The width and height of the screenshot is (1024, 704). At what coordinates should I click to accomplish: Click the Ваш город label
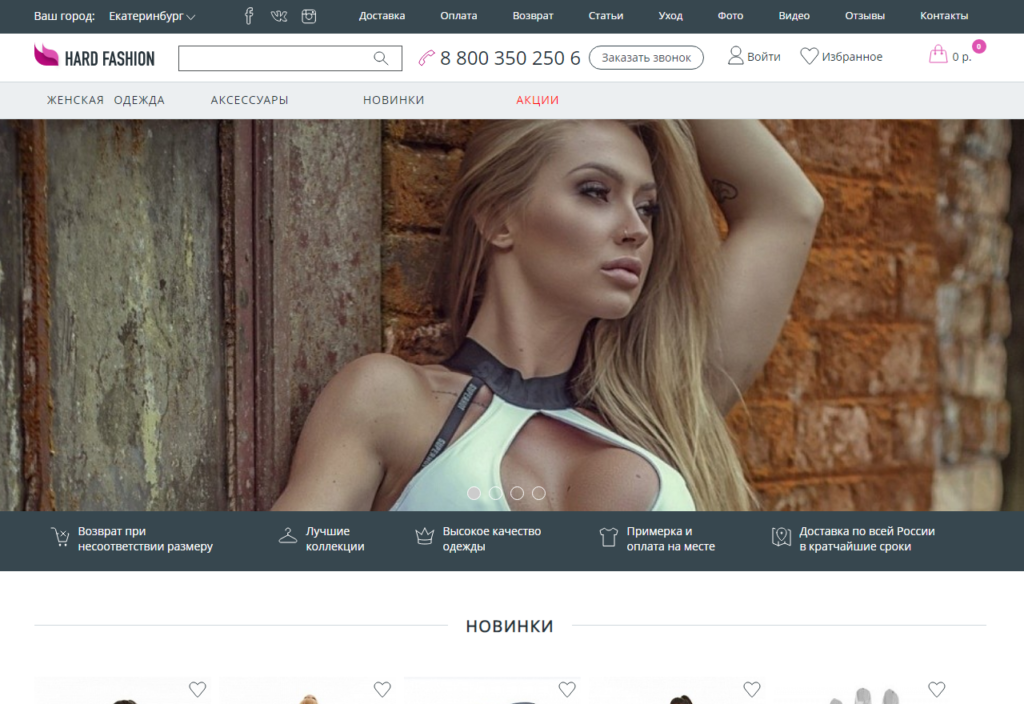click(64, 16)
